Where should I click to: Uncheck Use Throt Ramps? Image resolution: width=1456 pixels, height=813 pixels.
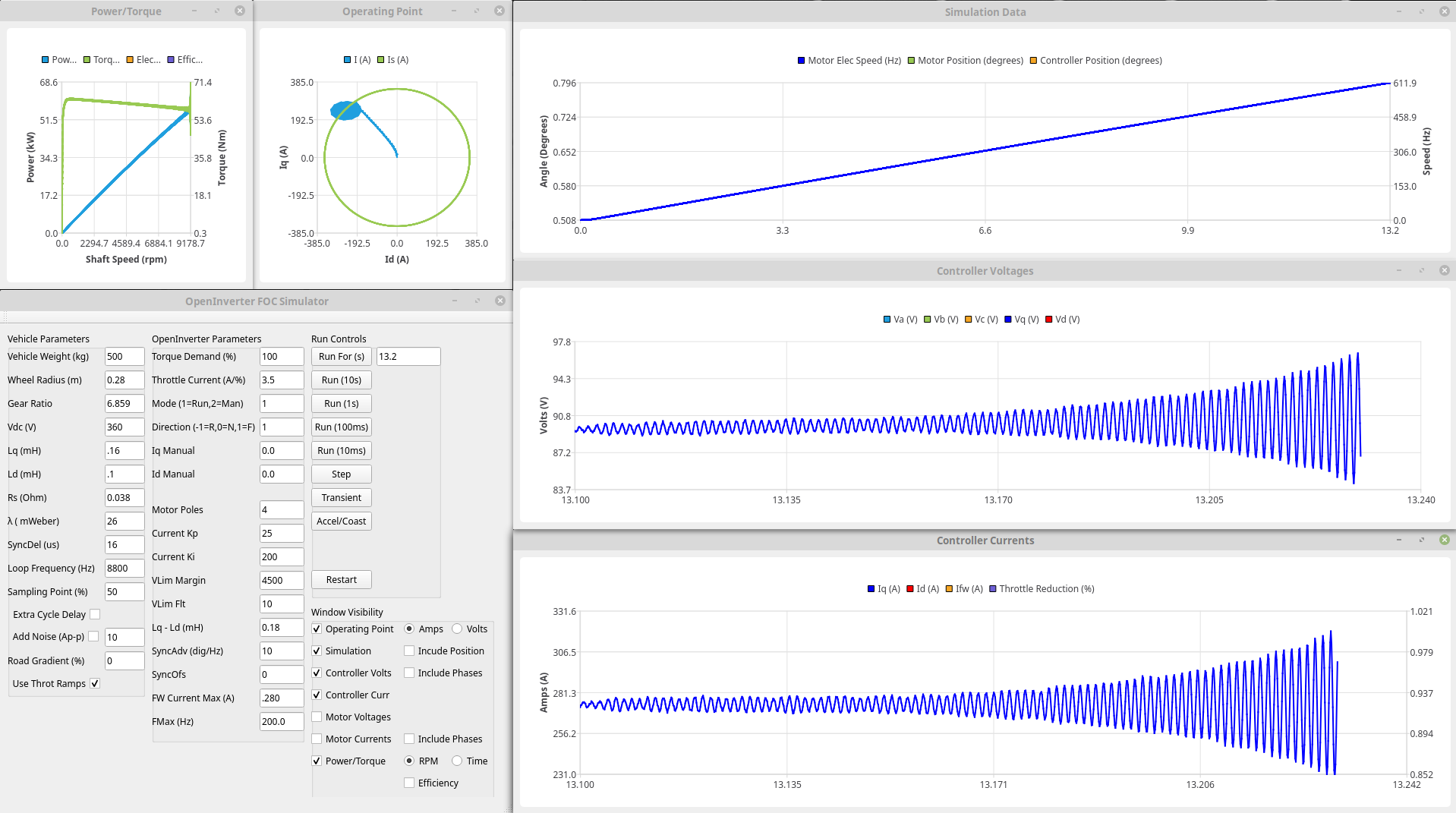(95, 683)
